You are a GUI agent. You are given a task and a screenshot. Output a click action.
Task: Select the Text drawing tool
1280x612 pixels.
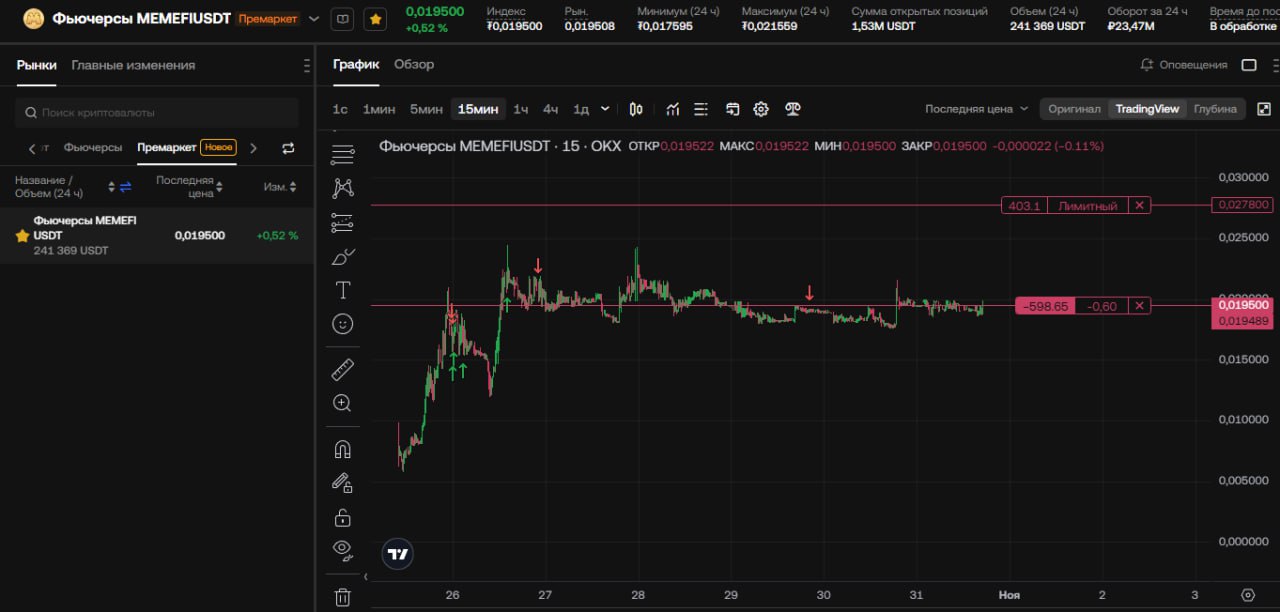pyautogui.click(x=342, y=290)
